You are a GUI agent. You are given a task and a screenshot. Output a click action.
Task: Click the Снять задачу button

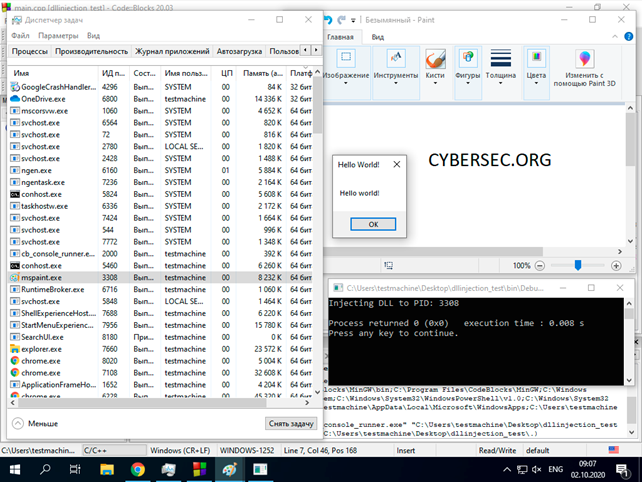click(291, 423)
